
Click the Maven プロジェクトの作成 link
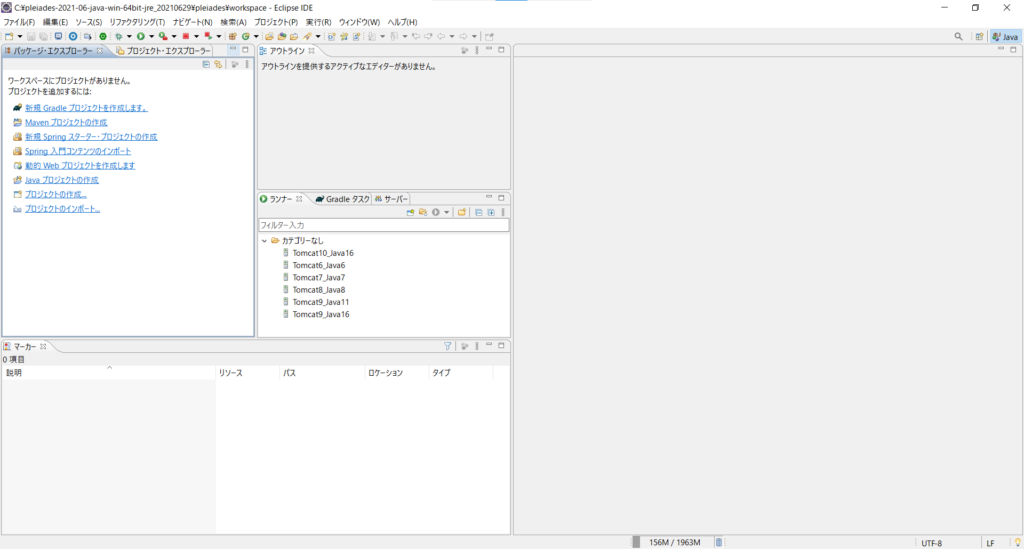coord(66,122)
